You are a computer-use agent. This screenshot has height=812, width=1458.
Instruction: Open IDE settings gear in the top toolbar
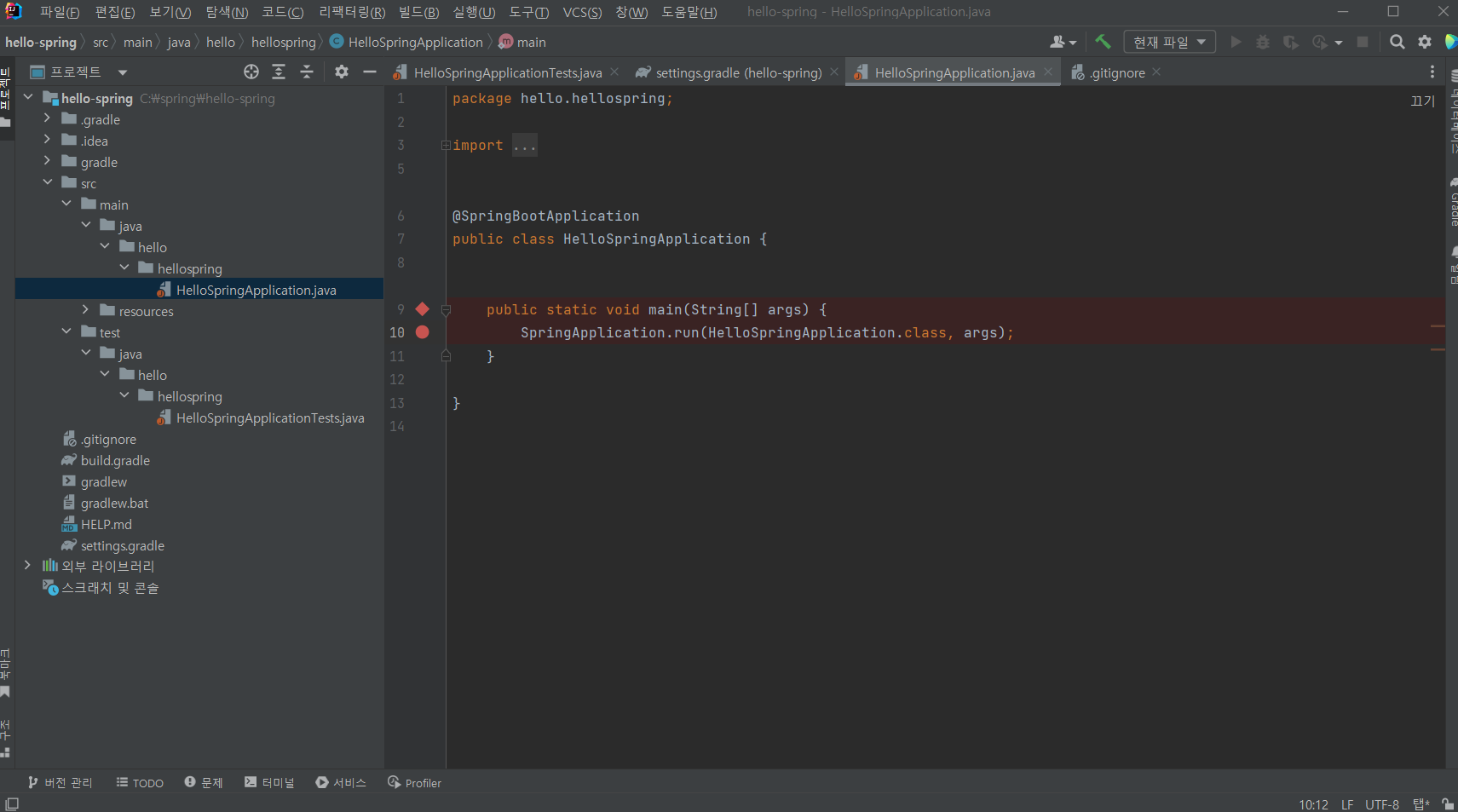(x=1425, y=42)
